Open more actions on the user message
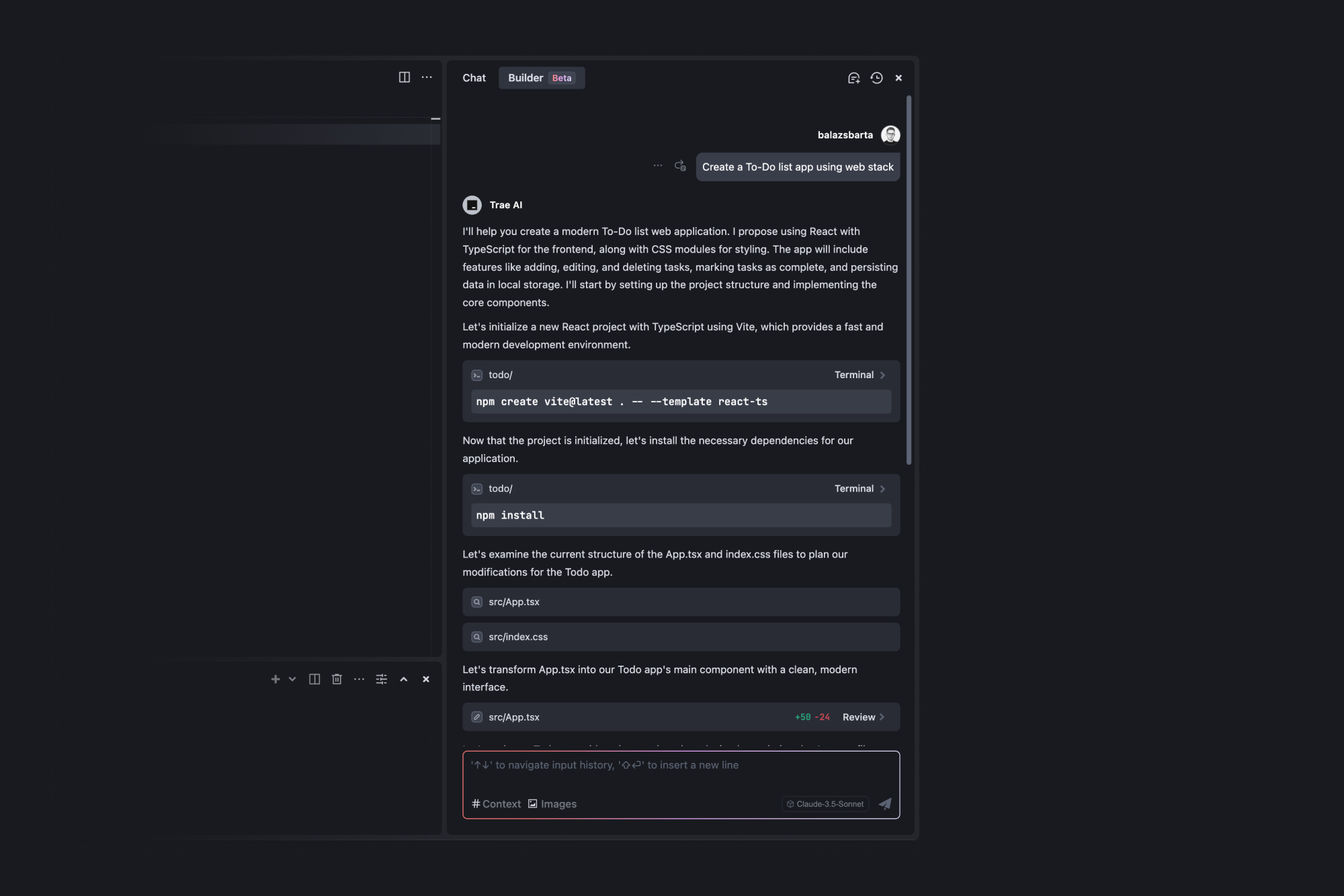1344x896 pixels. [x=658, y=165]
